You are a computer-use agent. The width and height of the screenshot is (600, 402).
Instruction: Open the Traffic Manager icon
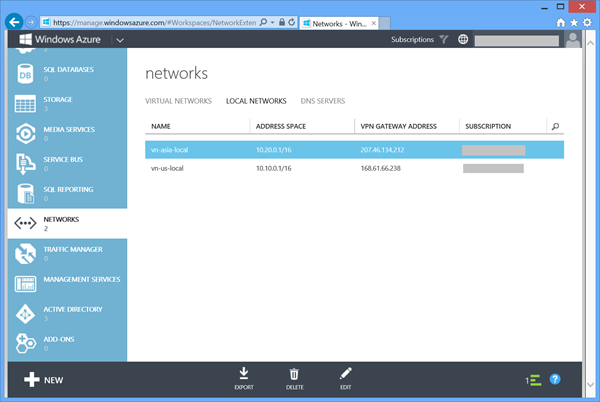(x=25, y=254)
